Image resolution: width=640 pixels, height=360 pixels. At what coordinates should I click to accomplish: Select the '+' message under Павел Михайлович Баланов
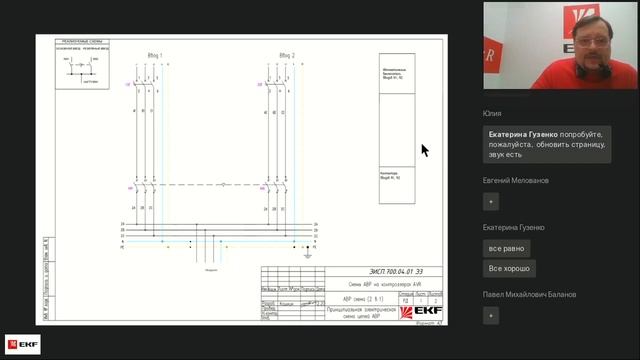pos(491,316)
